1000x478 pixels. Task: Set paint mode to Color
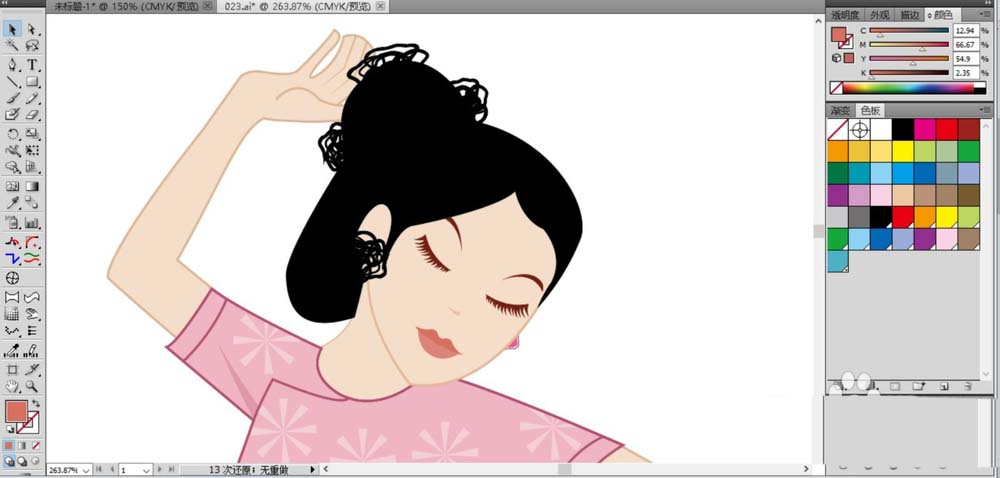10,445
